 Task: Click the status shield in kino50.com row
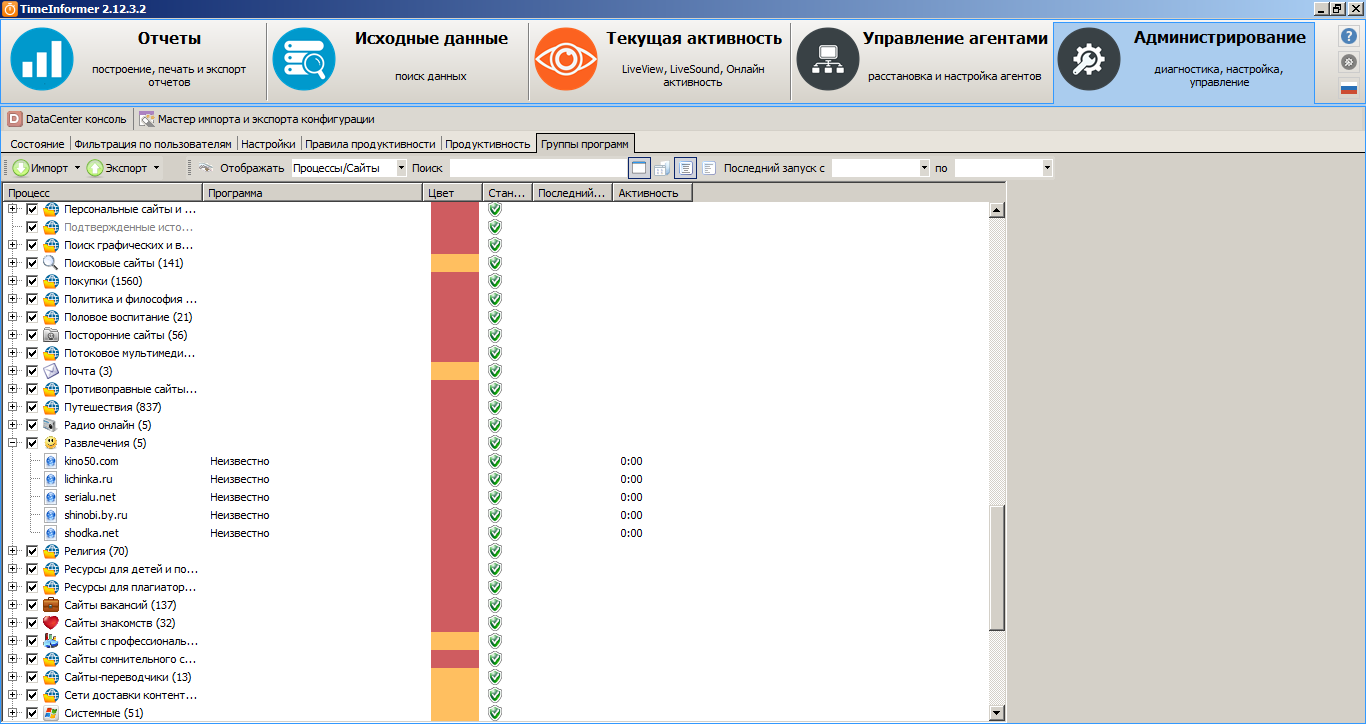coord(494,461)
